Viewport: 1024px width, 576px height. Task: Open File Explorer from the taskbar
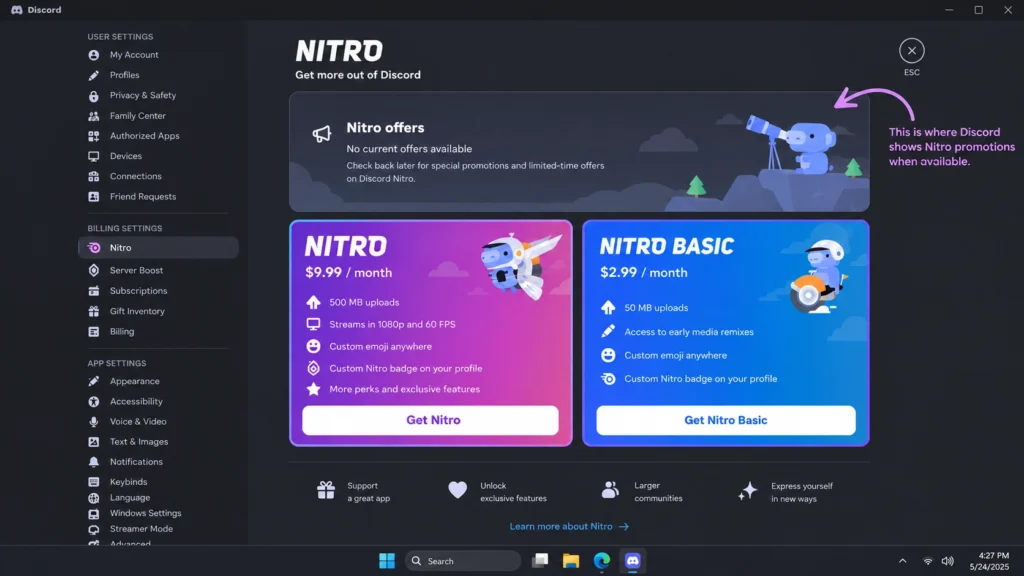pyautogui.click(x=571, y=561)
